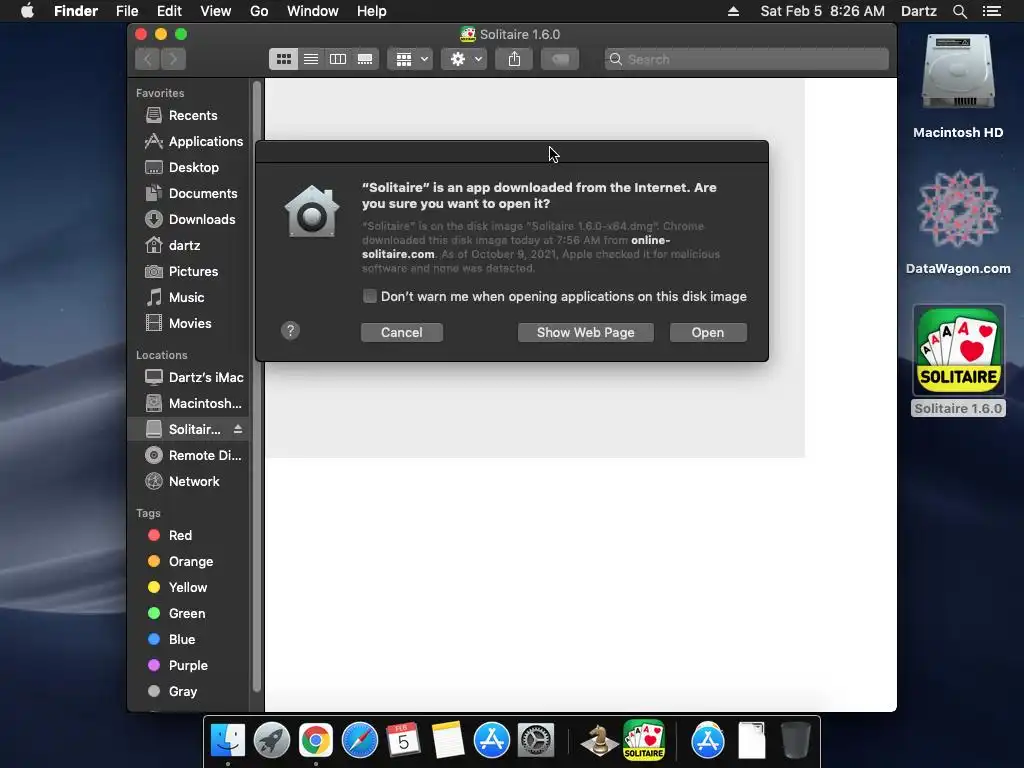Select Network in the sidebar
1024x768 pixels.
(x=189, y=481)
